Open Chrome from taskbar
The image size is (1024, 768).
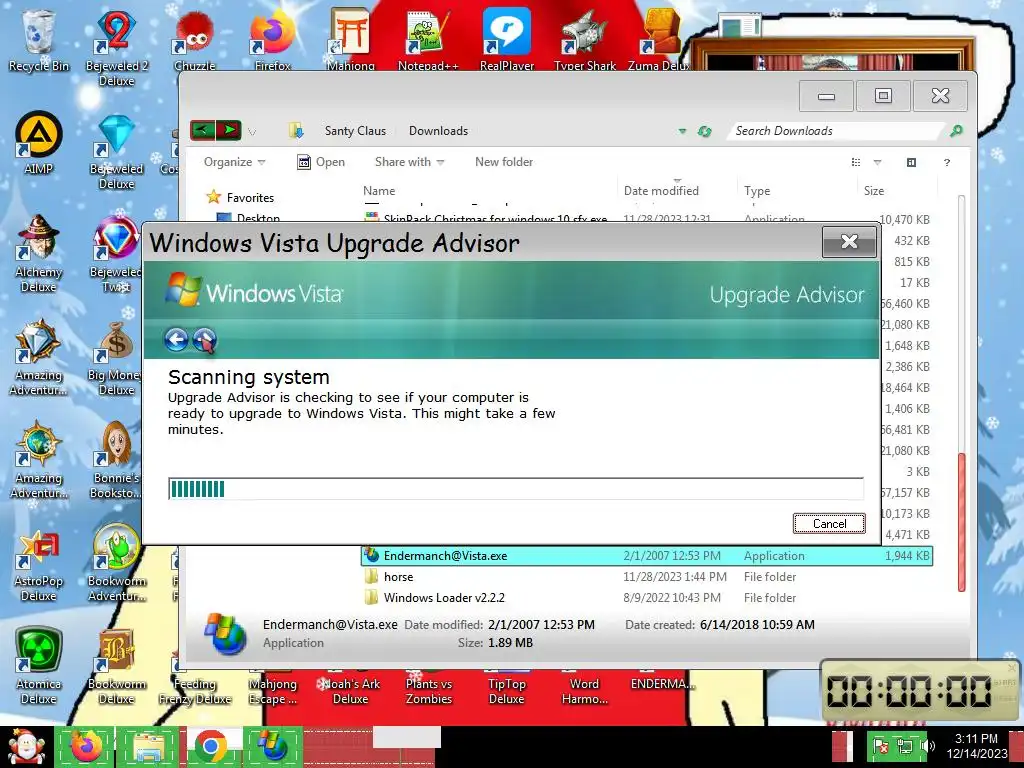point(210,747)
